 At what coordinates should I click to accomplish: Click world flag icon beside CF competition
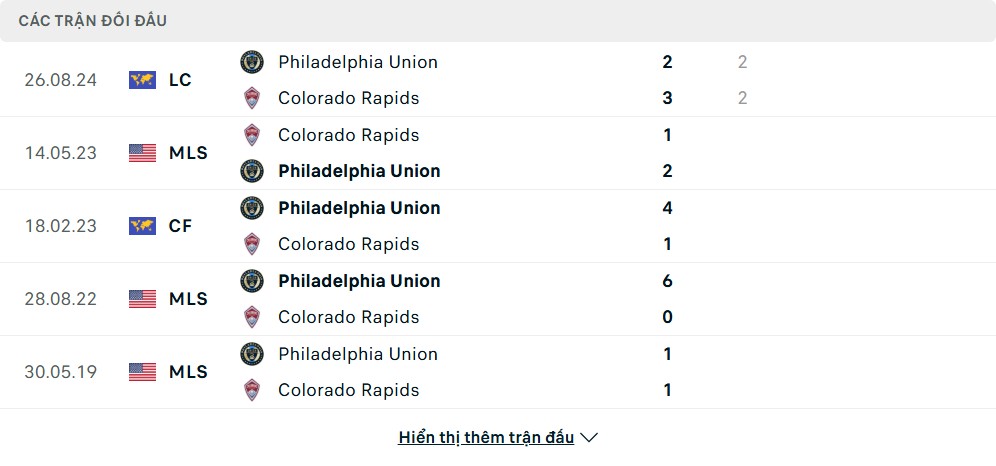pyautogui.click(x=143, y=226)
